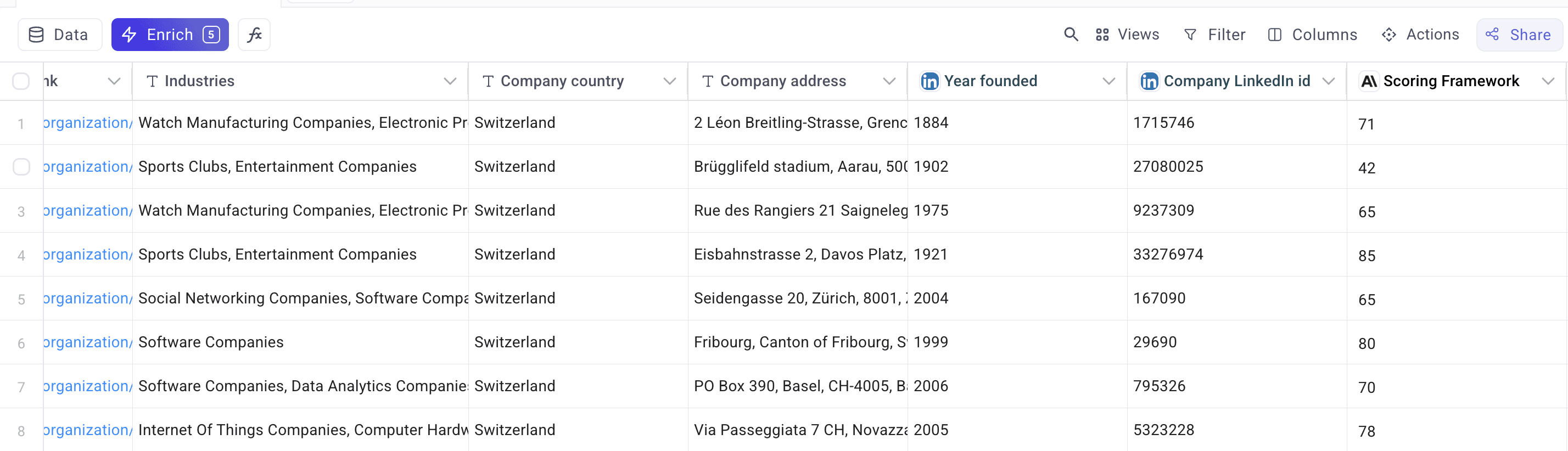Screen dimensions: 1568x451
Task: Select the checkbox on row 2
Action: pos(21,166)
